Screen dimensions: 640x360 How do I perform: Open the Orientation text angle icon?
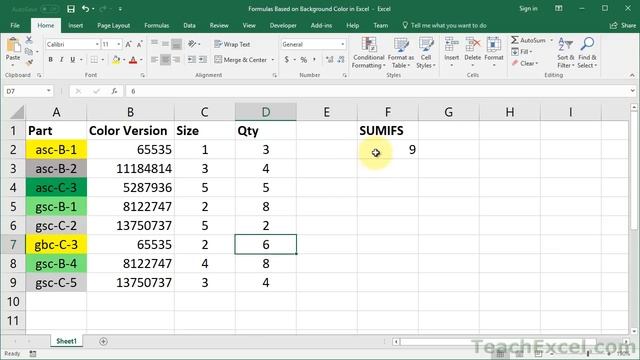pyautogui.click(x=192, y=44)
